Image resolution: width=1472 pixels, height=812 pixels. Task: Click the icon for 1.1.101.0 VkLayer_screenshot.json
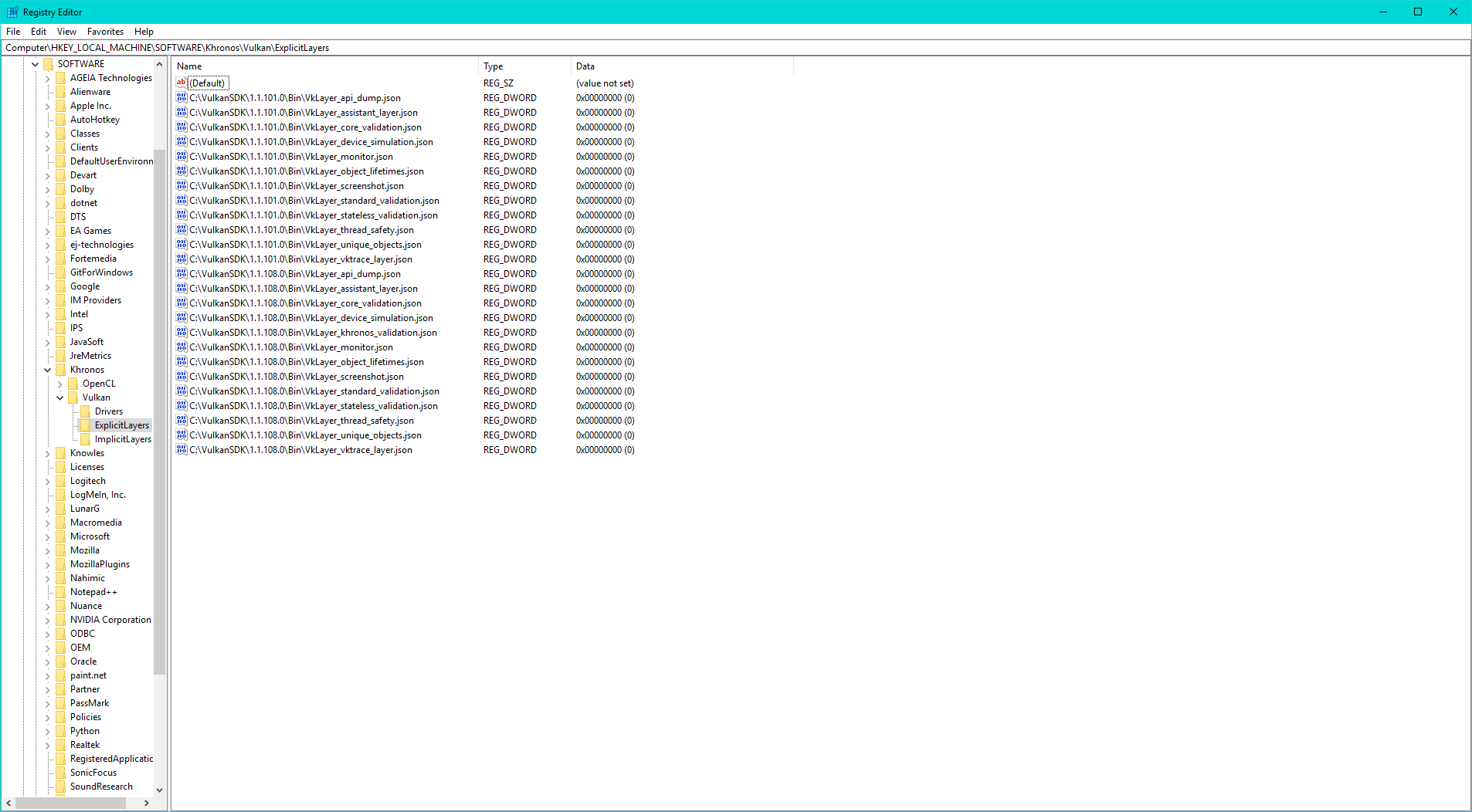coord(181,186)
